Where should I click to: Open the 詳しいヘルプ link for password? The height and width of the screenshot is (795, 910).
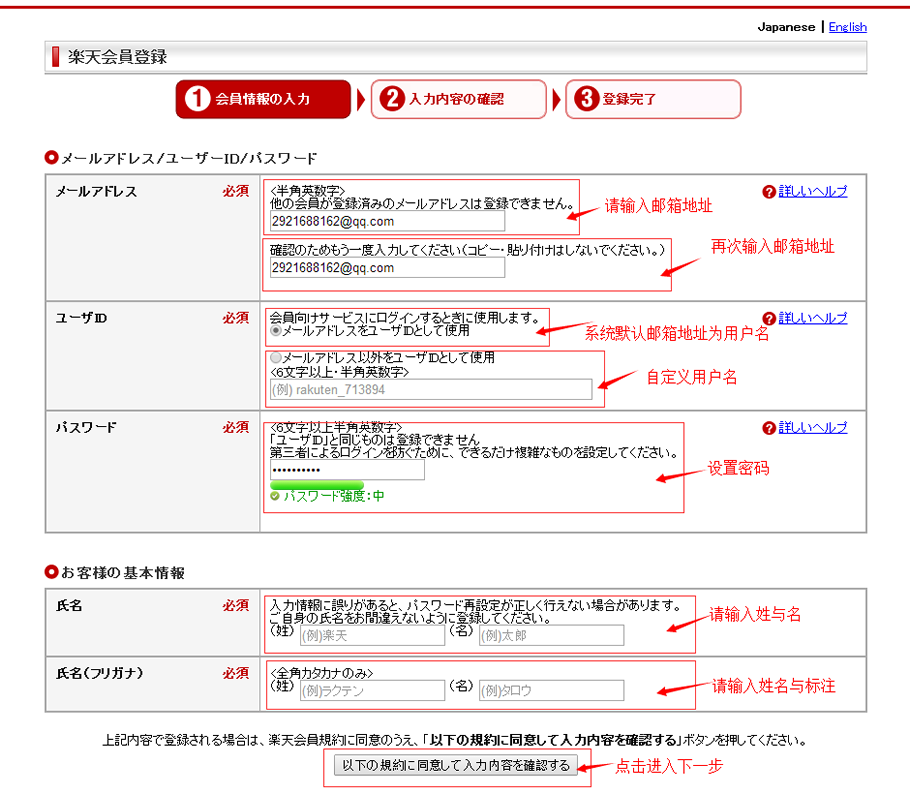812,428
